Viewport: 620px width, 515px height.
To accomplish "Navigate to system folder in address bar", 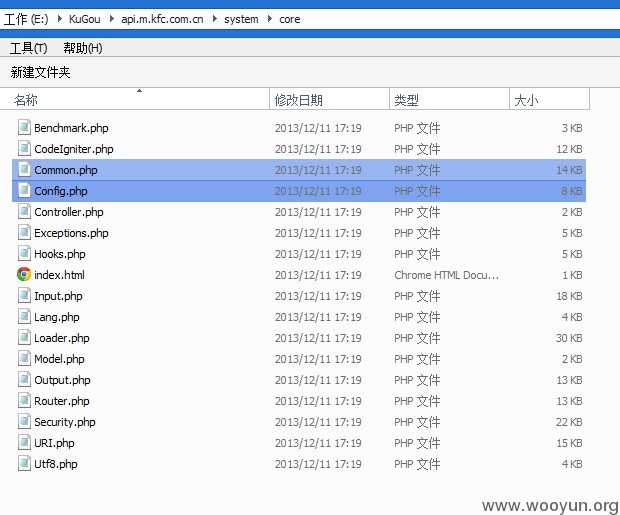I will [241, 19].
